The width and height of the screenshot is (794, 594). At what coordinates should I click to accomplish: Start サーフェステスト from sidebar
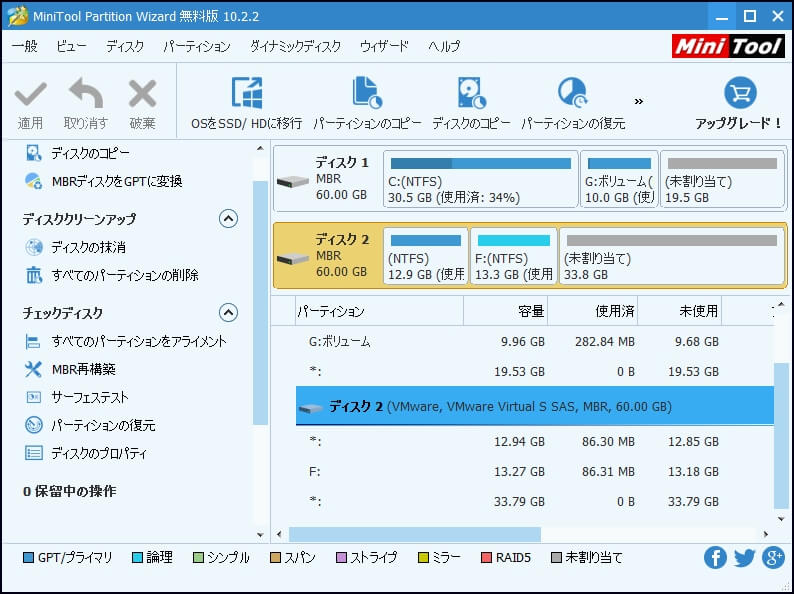coord(76,397)
